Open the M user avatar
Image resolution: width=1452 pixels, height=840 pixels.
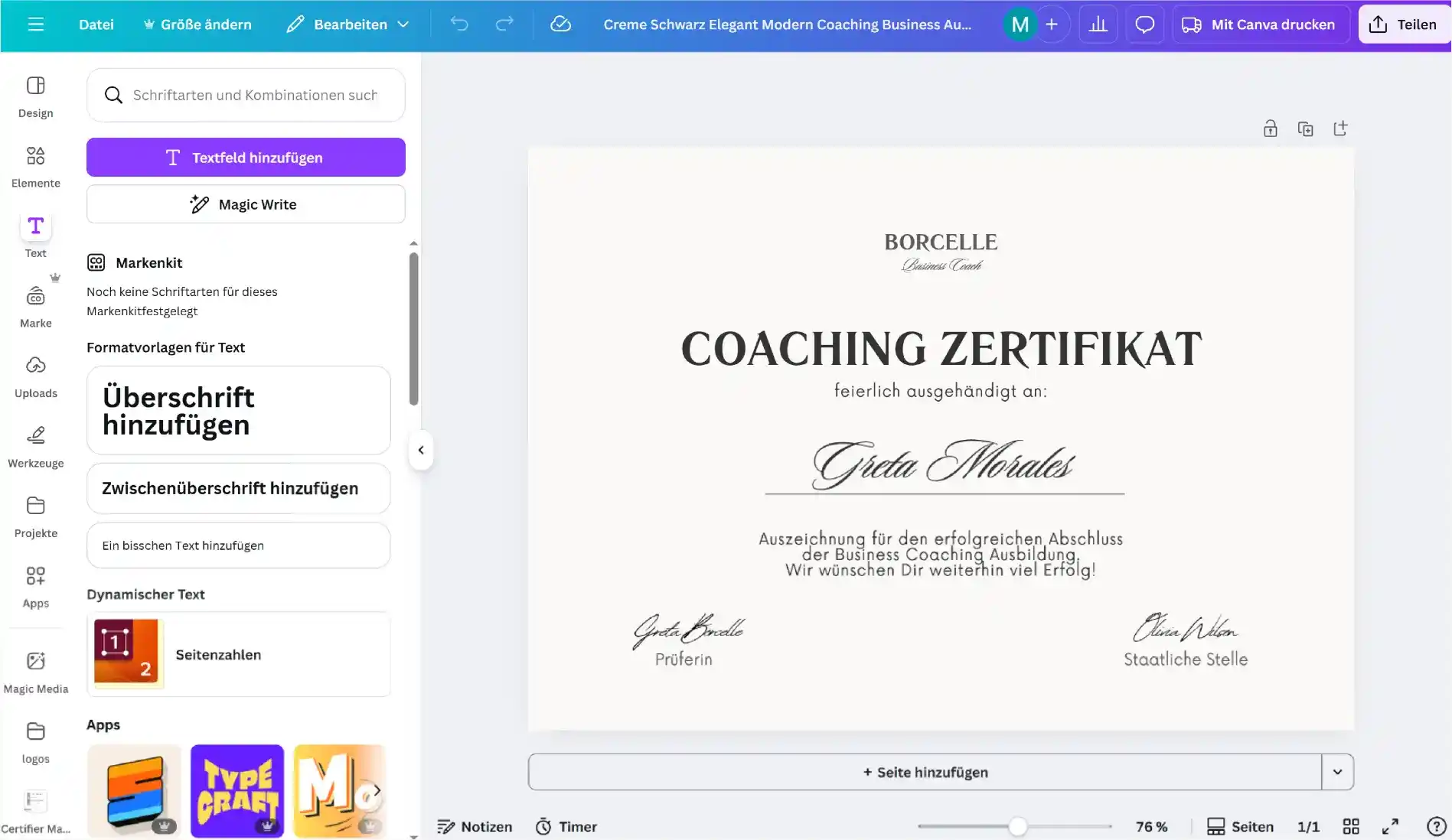tap(1020, 24)
